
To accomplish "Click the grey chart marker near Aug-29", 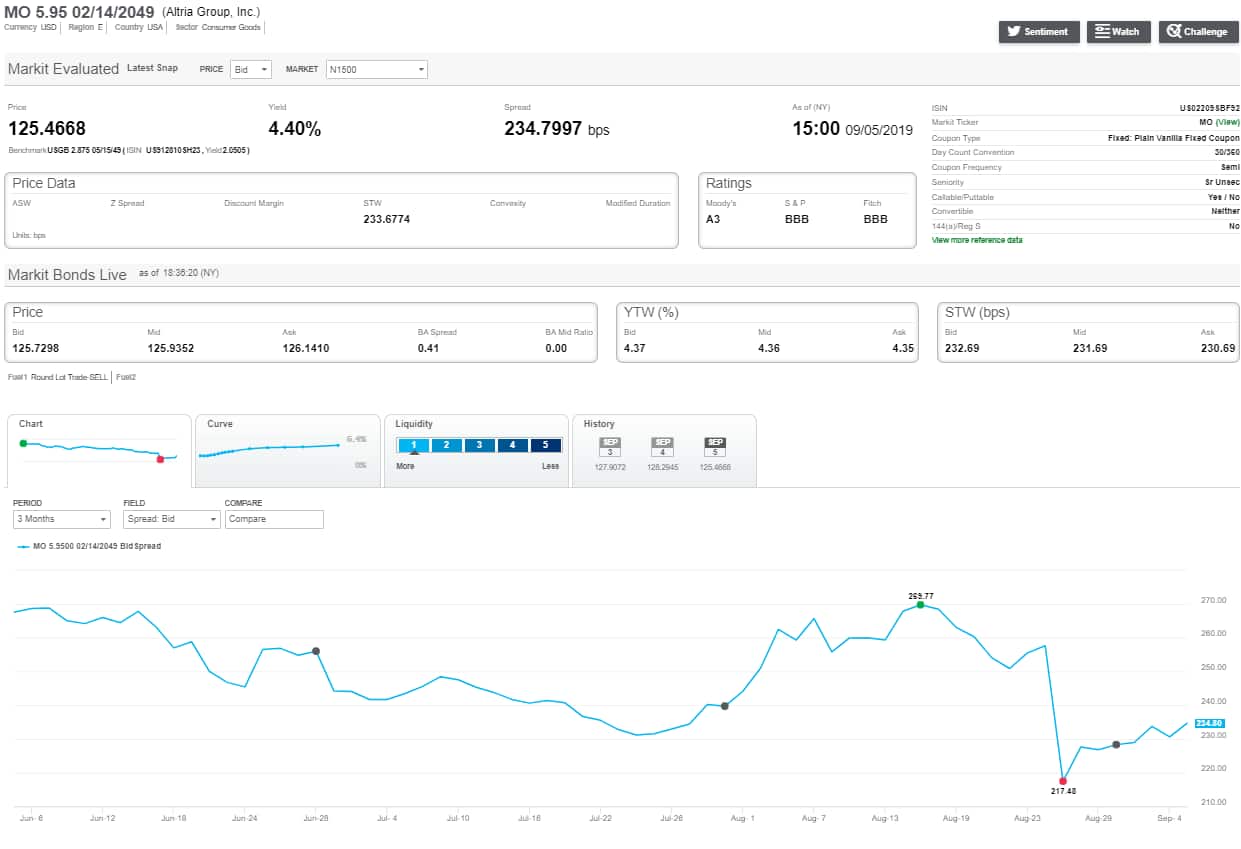I will 1116,745.
